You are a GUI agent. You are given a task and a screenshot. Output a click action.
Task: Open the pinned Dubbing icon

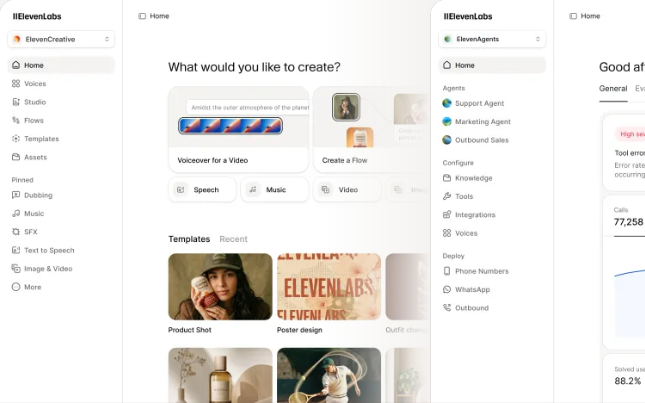pos(16,195)
